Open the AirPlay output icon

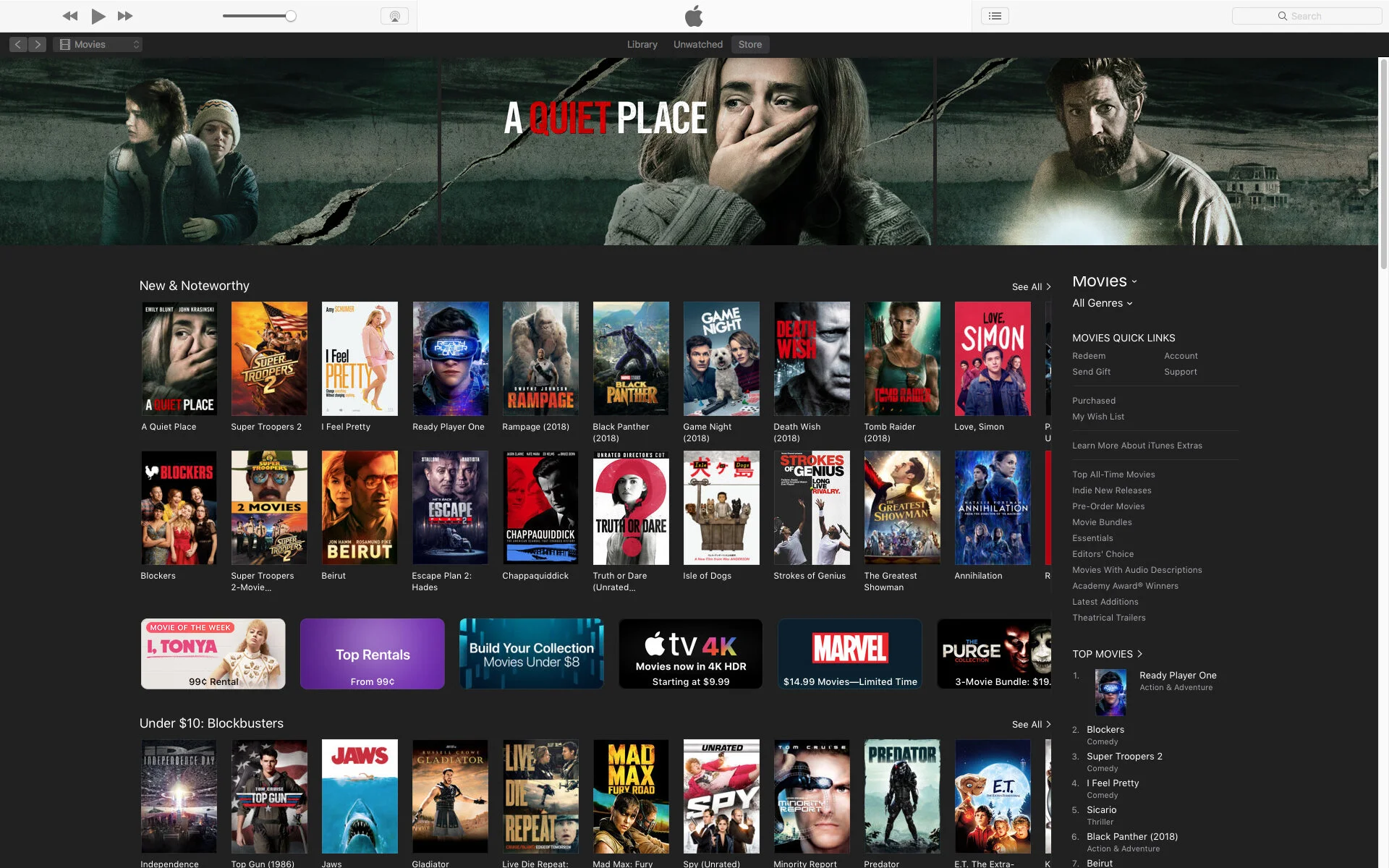[394, 16]
